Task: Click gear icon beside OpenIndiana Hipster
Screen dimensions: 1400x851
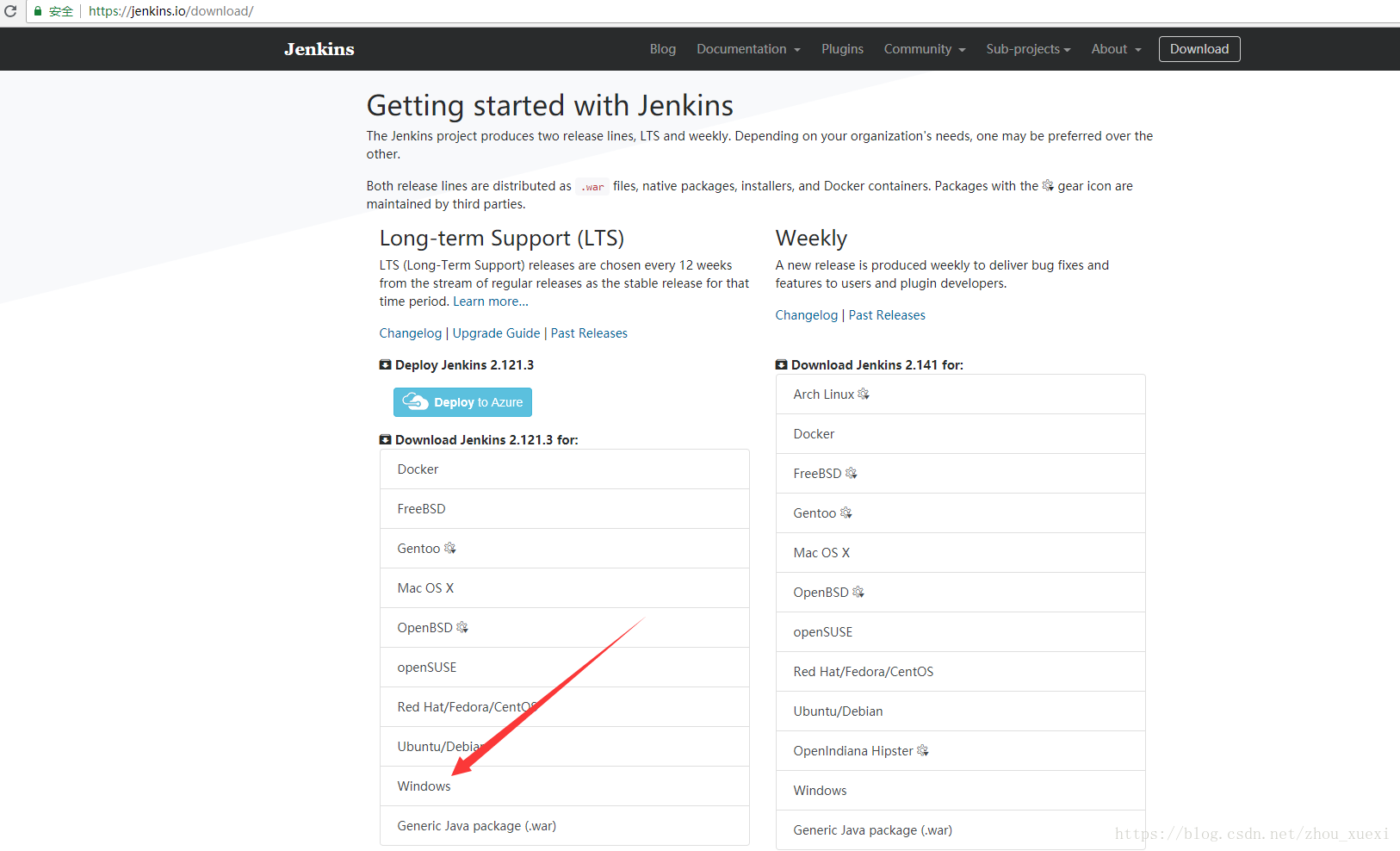Action: click(x=923, y=750)
